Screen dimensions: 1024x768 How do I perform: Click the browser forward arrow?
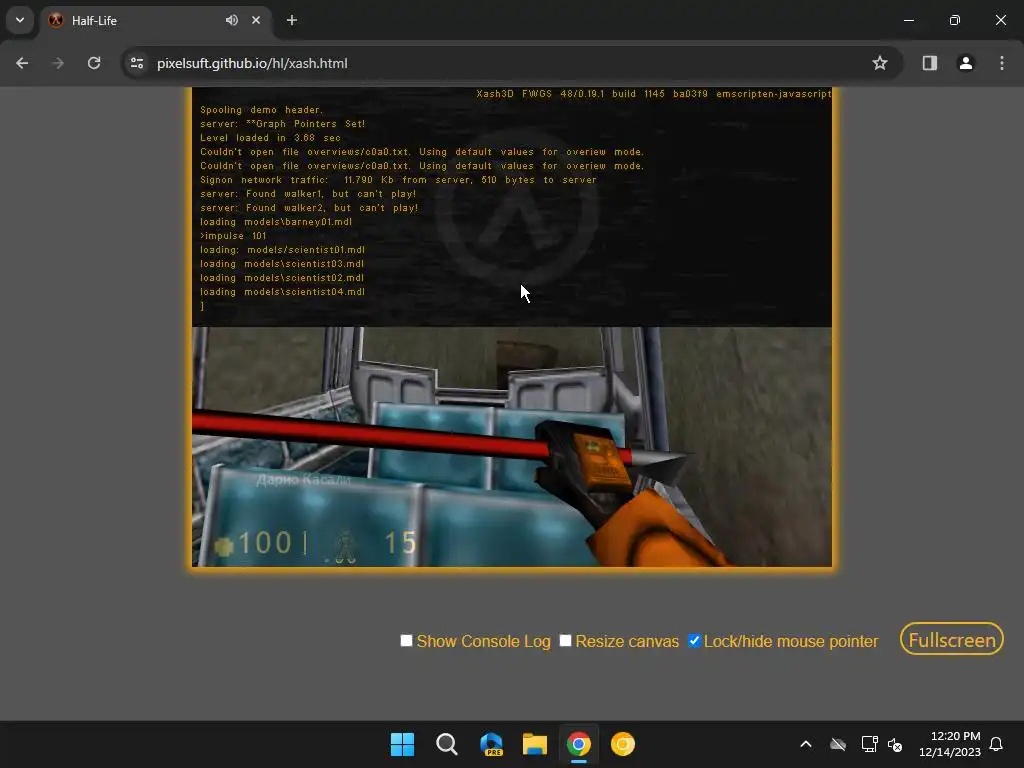[58, 63]
